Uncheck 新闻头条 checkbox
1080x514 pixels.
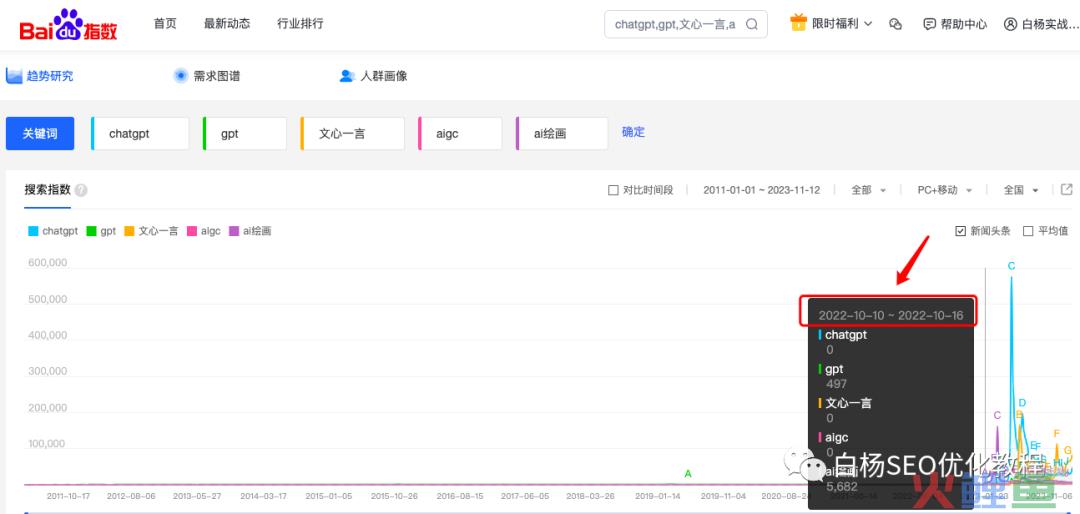960,231
